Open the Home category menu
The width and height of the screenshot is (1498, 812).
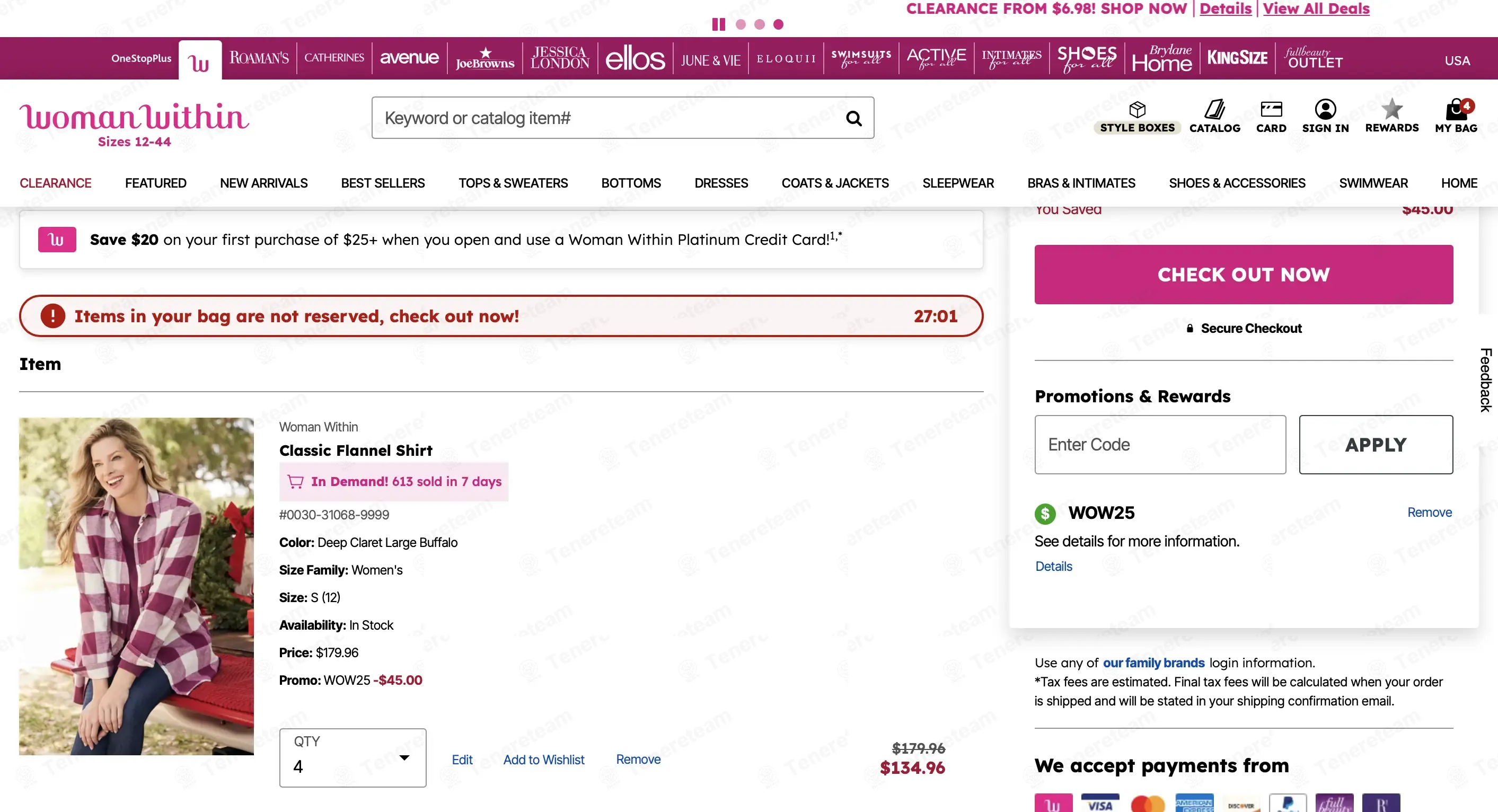coord(1459,183)
